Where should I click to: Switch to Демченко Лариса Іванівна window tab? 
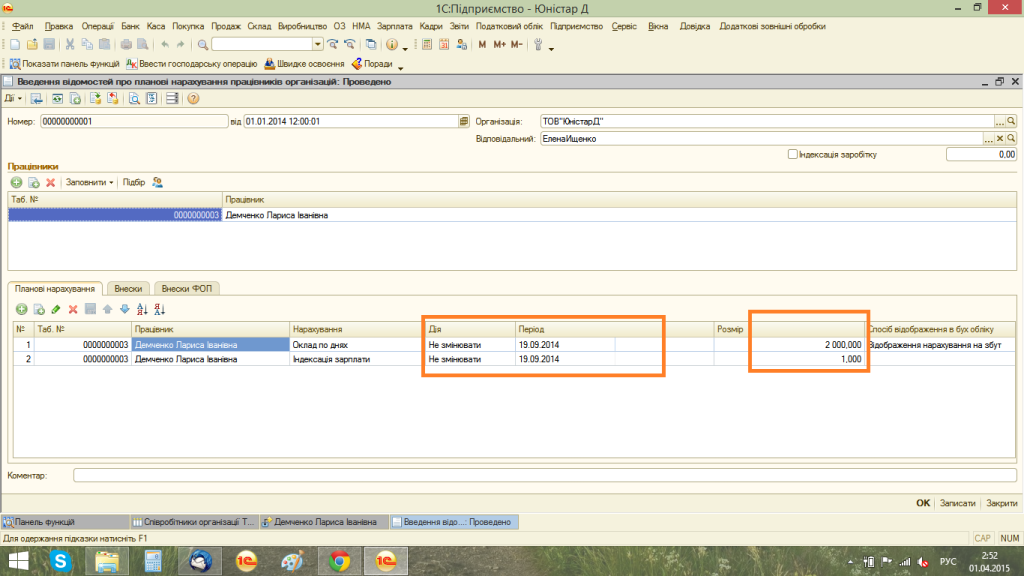click(x=324, y=522)
